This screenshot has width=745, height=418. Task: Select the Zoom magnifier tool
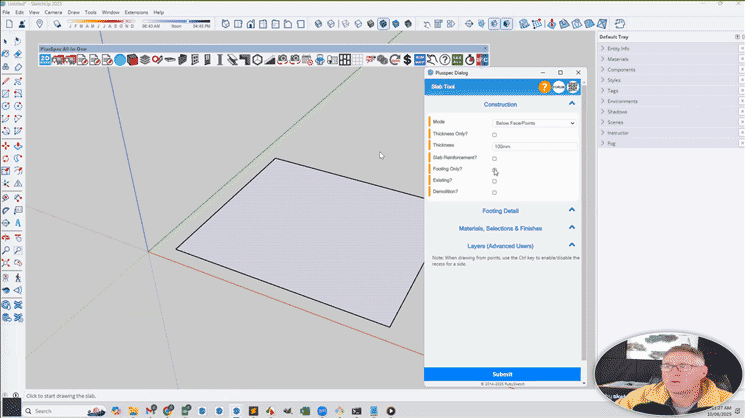coord(6,250)
